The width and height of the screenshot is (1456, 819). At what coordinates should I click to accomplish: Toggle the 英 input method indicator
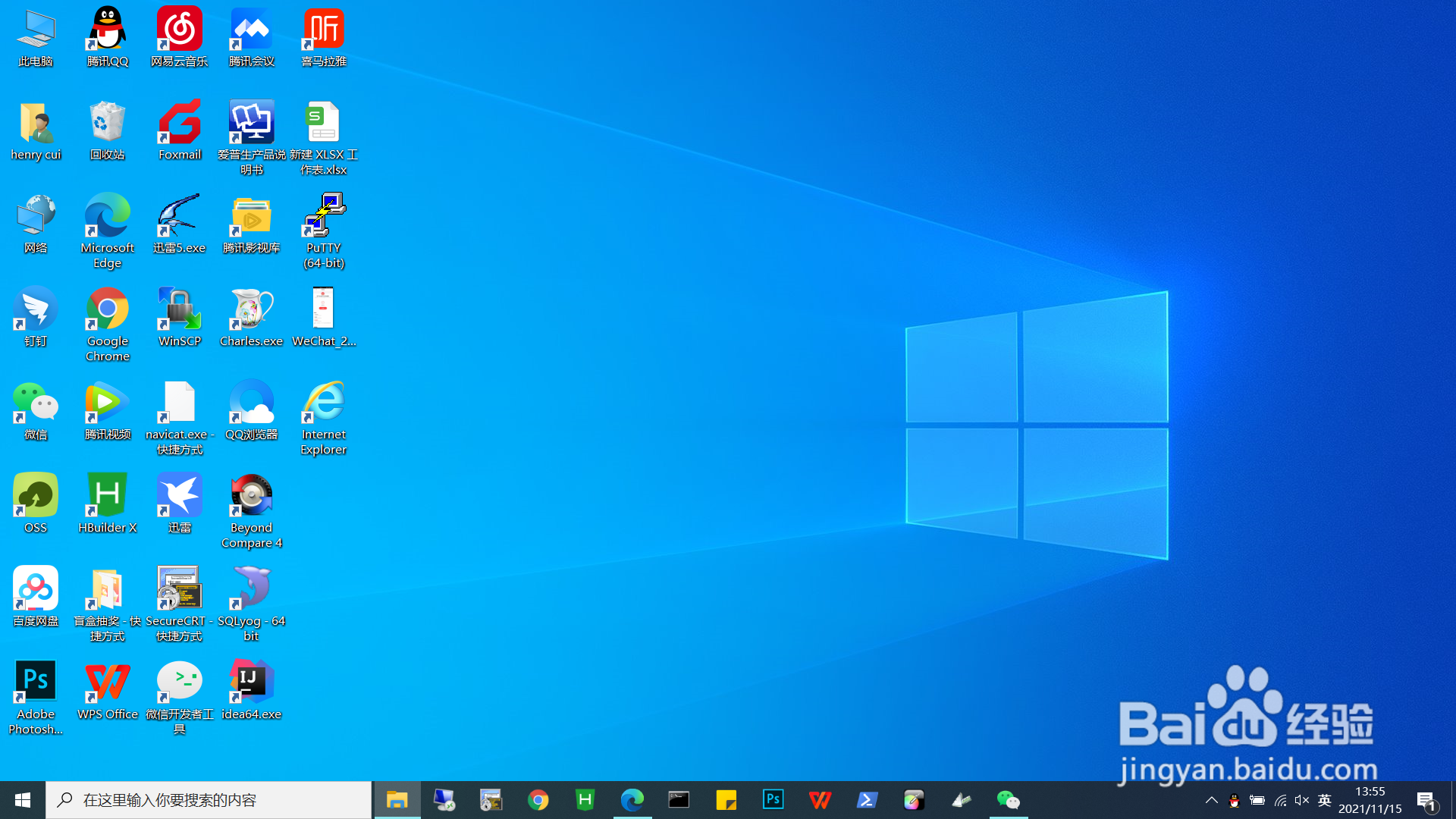[x=1325, y=800]
